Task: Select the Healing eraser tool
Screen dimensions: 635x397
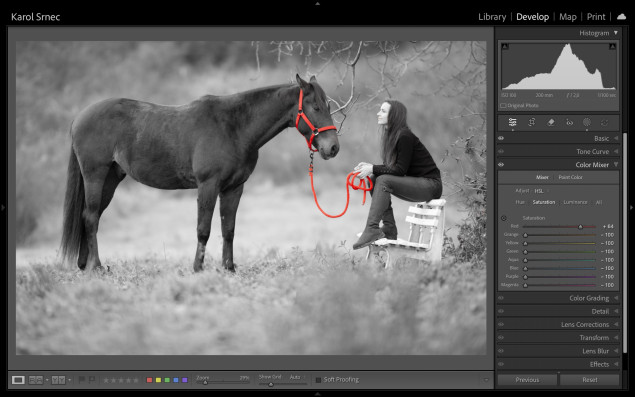Action: tap(551, 122)
